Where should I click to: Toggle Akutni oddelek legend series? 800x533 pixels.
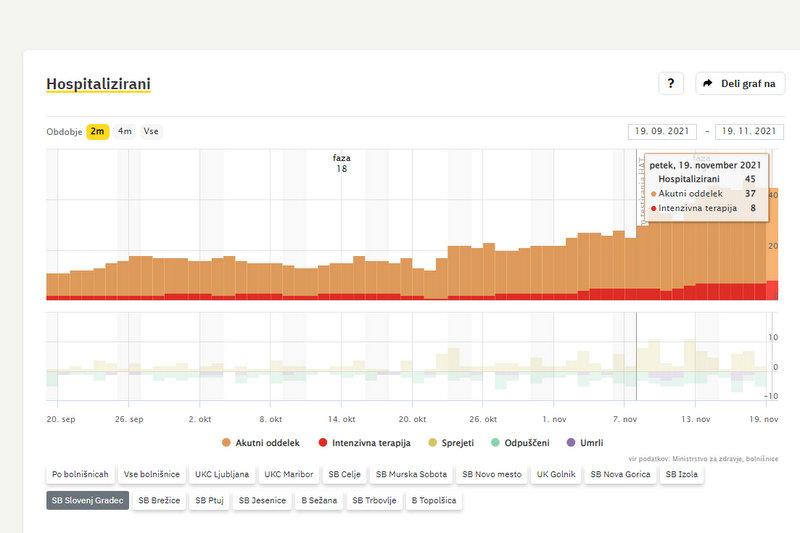[x=264, y=442]
